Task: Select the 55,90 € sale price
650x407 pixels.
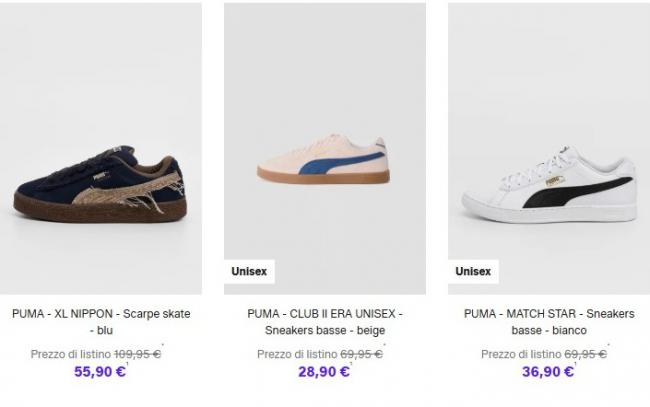Action: click(x=100, y=371)
